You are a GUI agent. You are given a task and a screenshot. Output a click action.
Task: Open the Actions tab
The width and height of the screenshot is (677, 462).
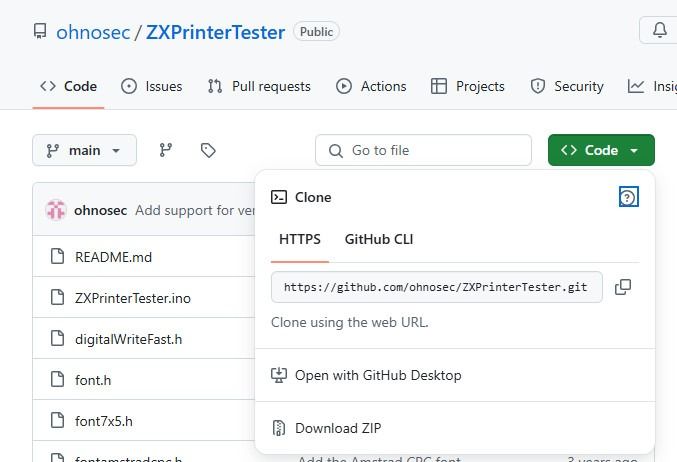371,86
